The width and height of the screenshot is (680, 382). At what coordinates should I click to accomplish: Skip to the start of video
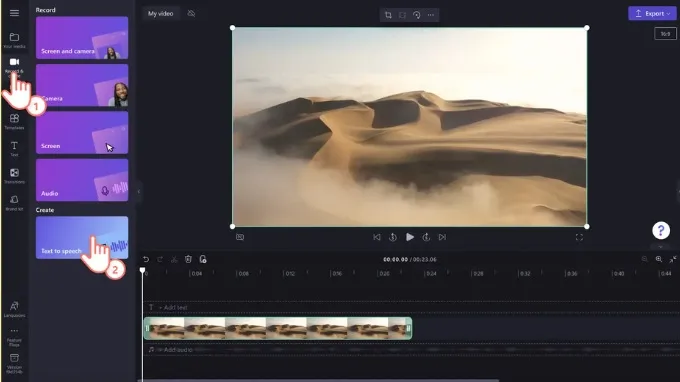pyautogui.click(x=377, y=237)
